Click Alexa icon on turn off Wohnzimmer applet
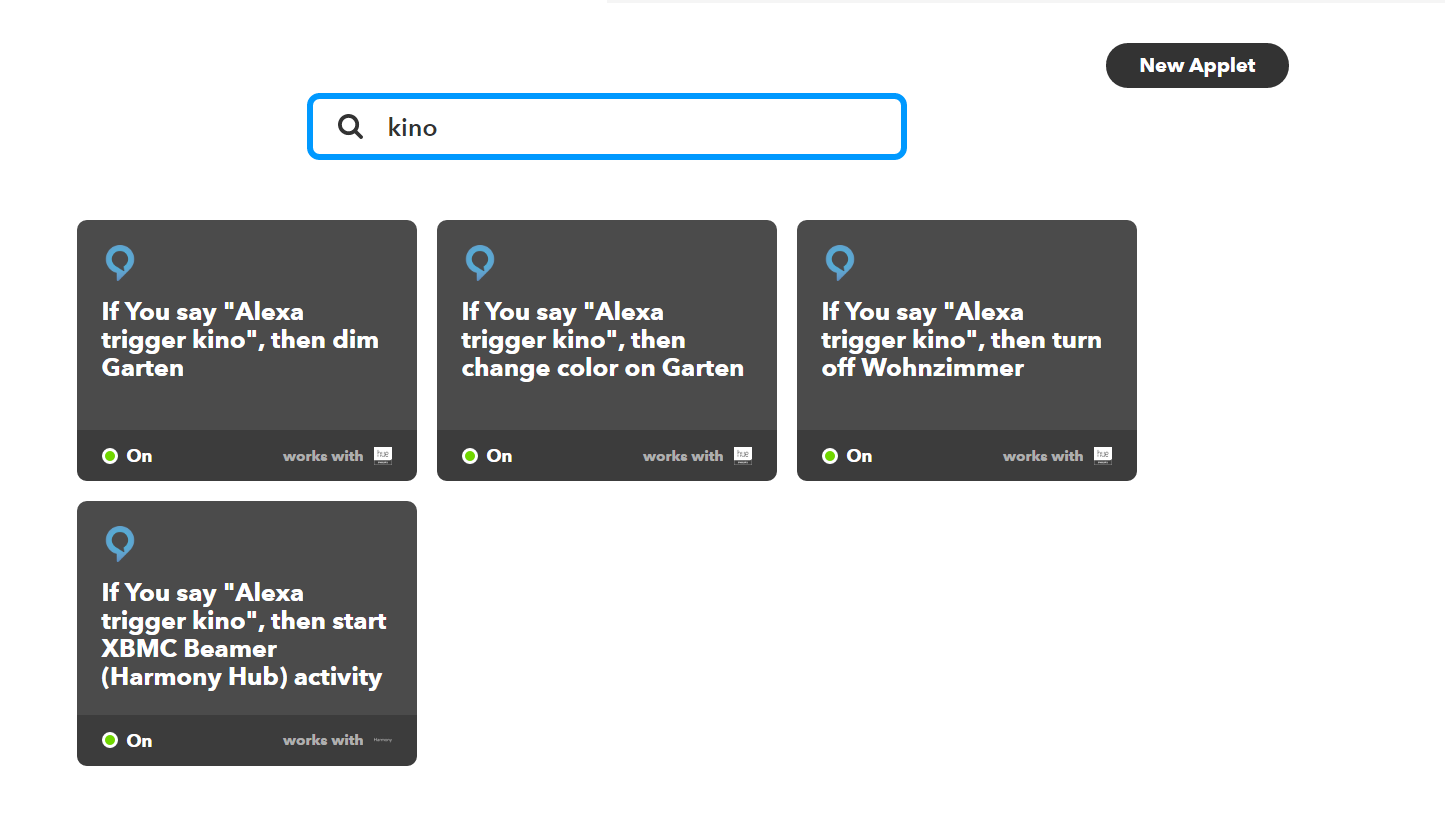 [840, 263]
